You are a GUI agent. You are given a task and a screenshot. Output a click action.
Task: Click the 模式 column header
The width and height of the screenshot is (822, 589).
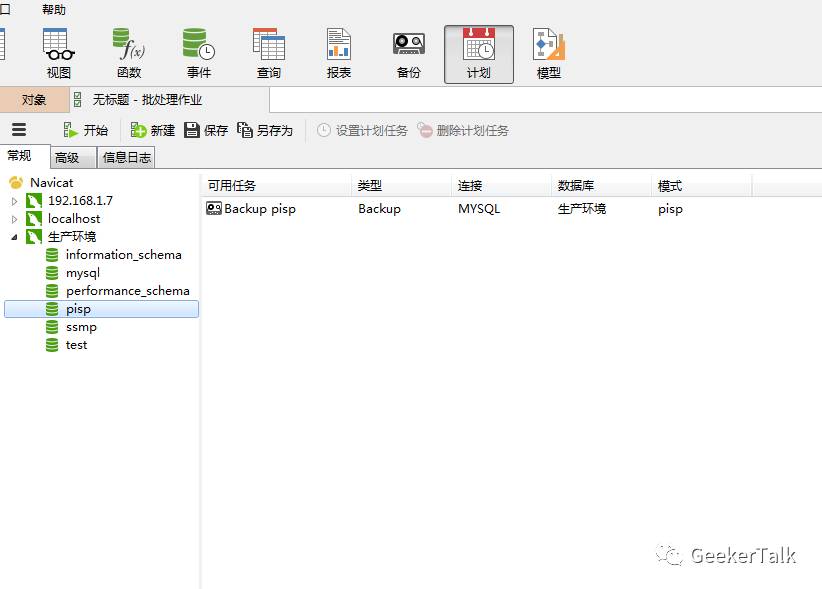pos(701,186)
